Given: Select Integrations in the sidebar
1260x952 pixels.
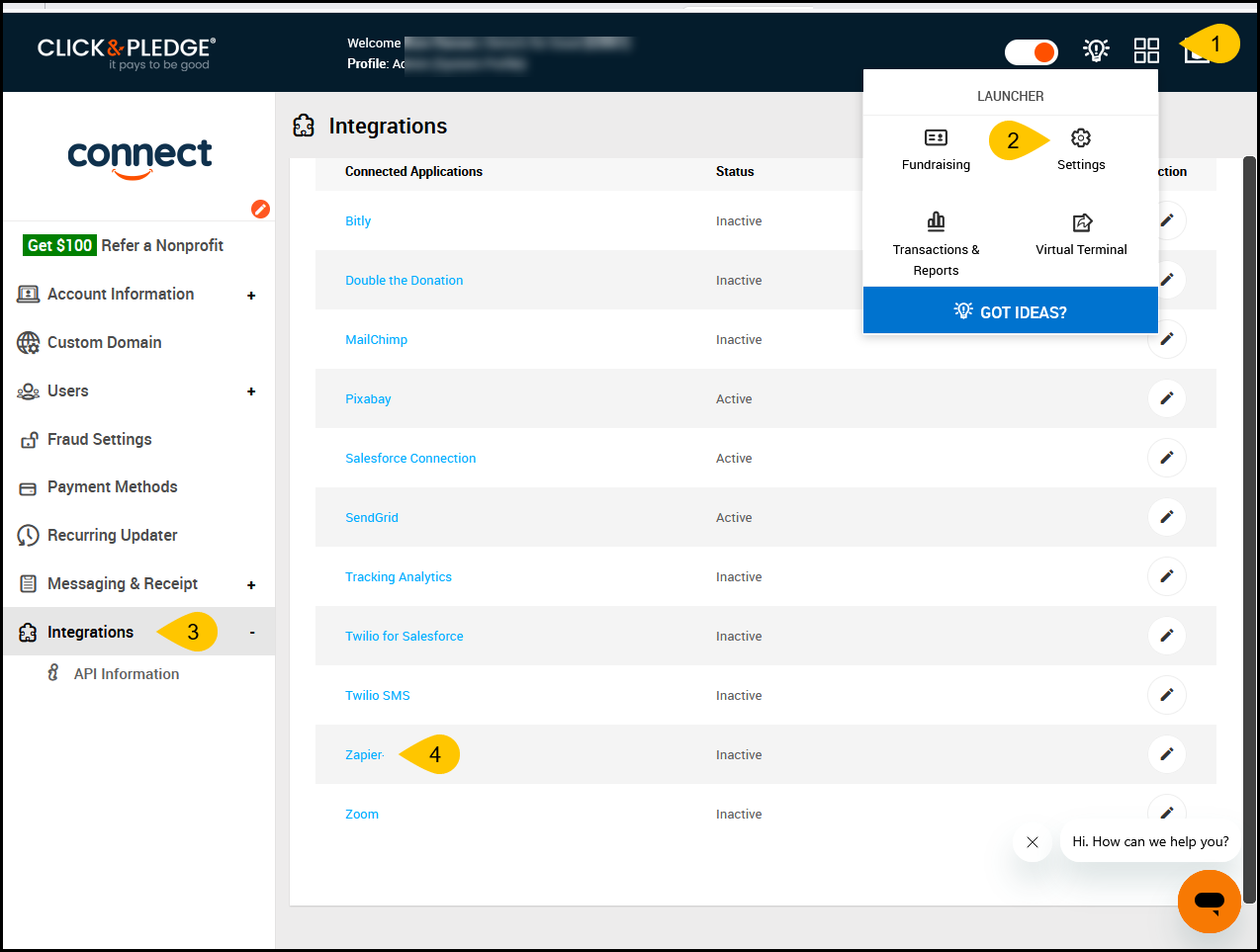Looking at the screenshot, I should (90, 632).
